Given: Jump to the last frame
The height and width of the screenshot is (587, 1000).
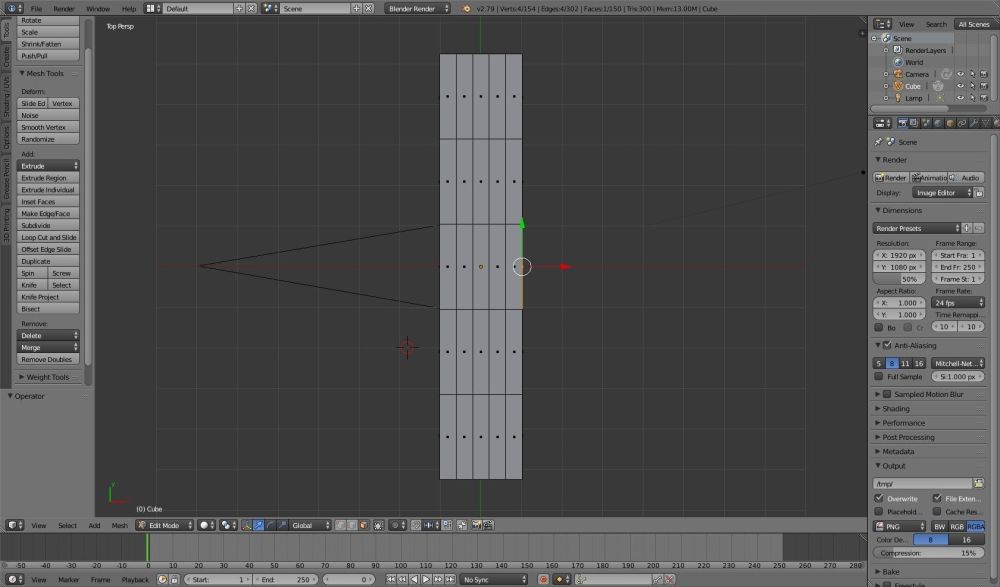Looking at the screenshot, I should click(x=450, y=579).
